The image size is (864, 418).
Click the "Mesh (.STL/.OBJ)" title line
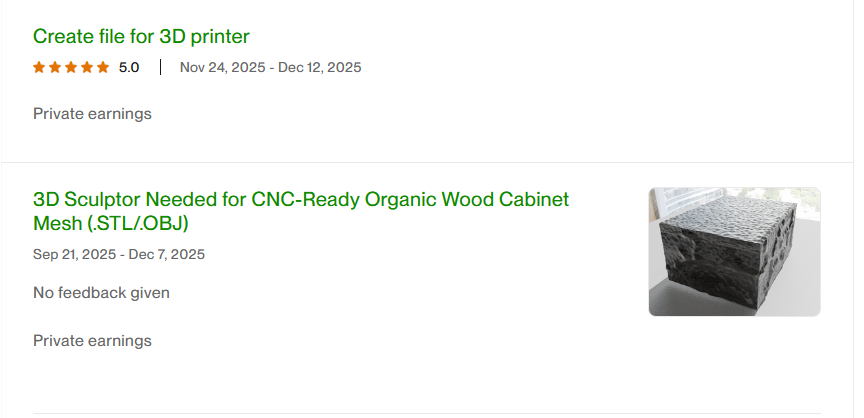pos(110,223)
